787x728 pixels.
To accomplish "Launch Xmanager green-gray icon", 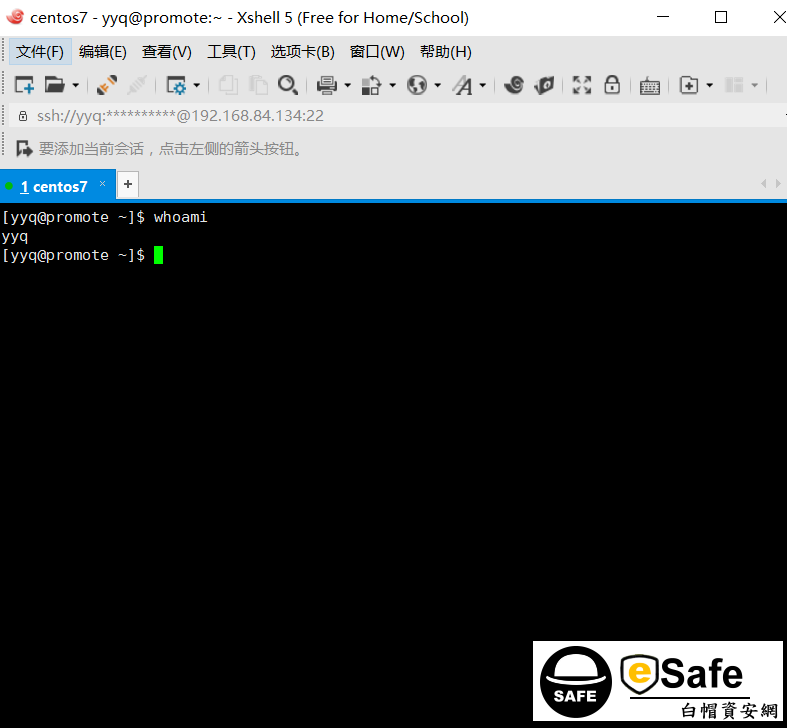I will [x=544, y=85].
